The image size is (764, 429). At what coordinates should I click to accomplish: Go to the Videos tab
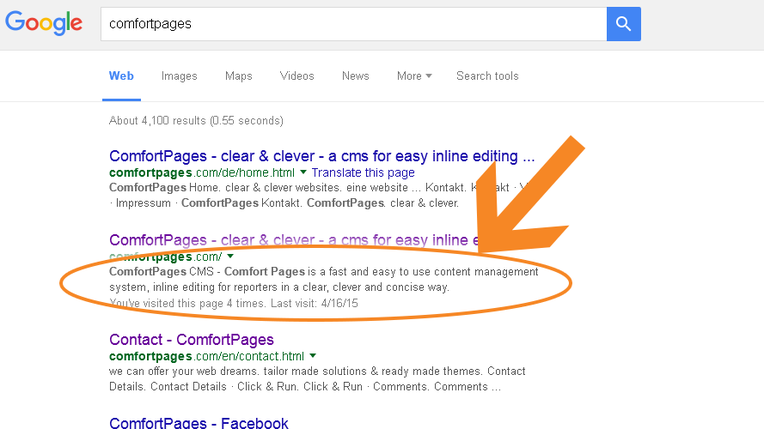(296, 76)
